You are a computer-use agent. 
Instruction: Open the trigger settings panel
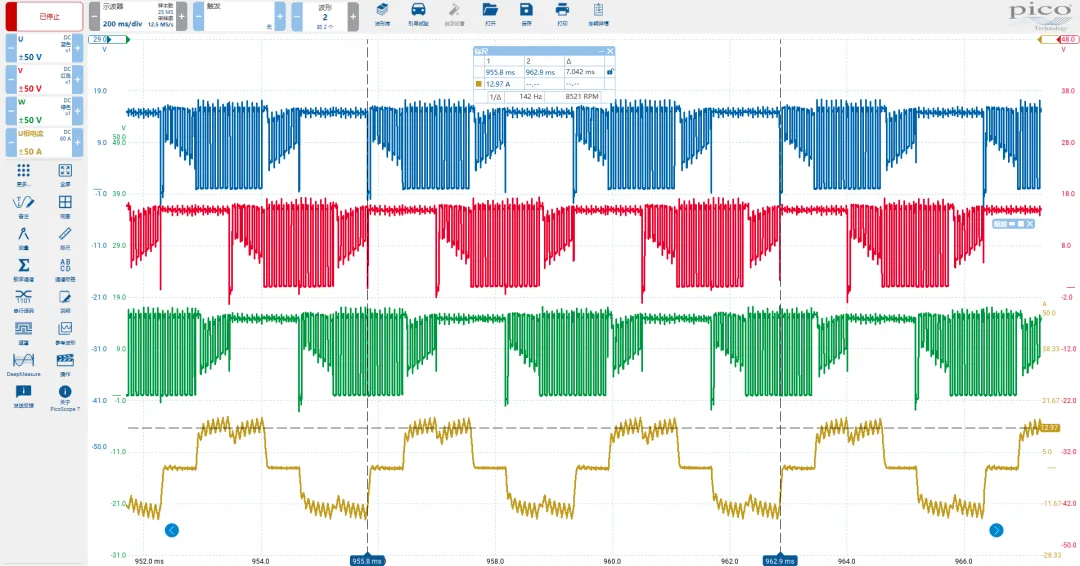[238, 16]
